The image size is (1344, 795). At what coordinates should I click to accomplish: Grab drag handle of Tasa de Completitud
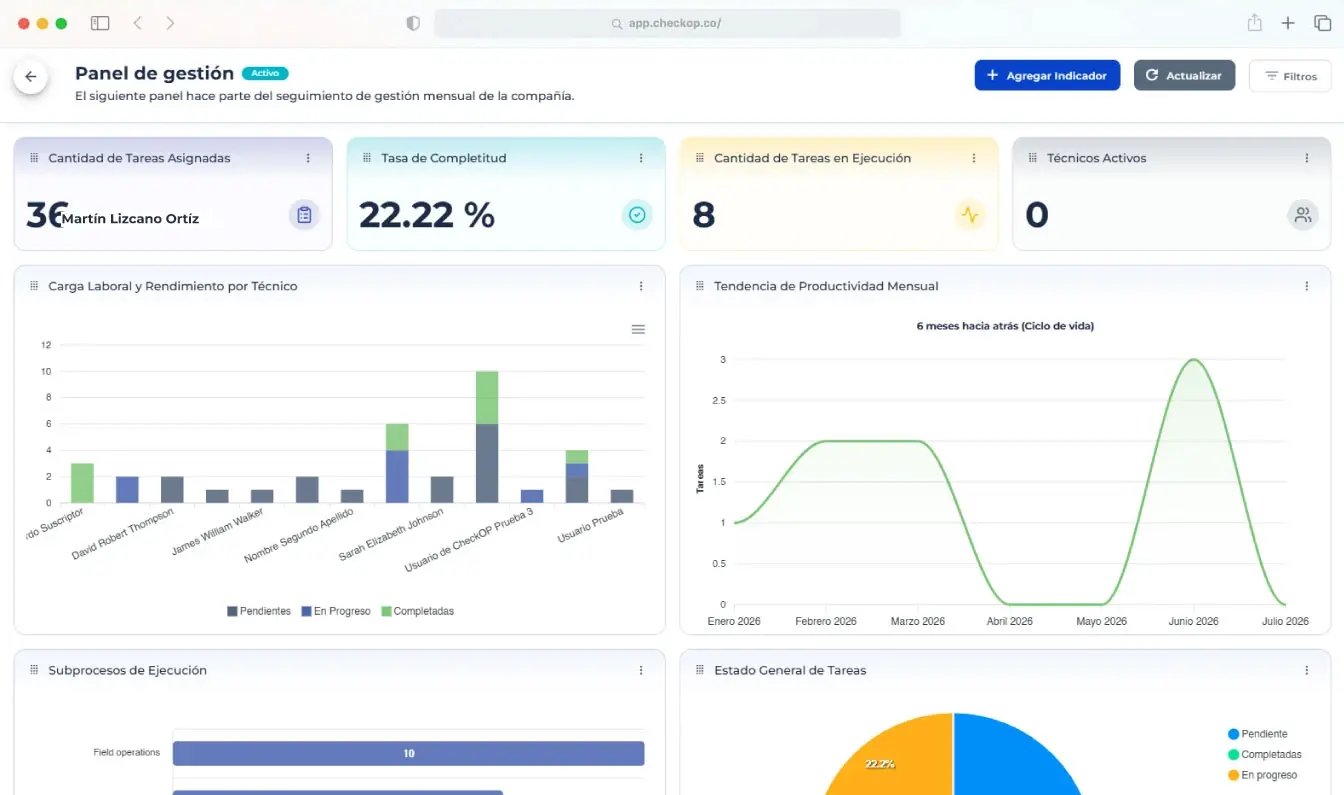pos(367,158)
